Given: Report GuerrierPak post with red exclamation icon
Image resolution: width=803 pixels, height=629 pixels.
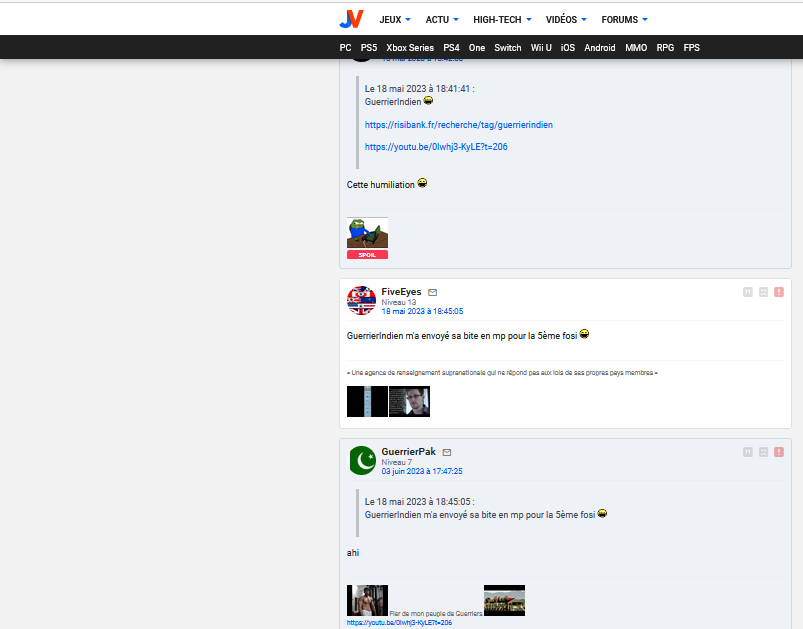Looking at the screenshot, I should [779, 452].
